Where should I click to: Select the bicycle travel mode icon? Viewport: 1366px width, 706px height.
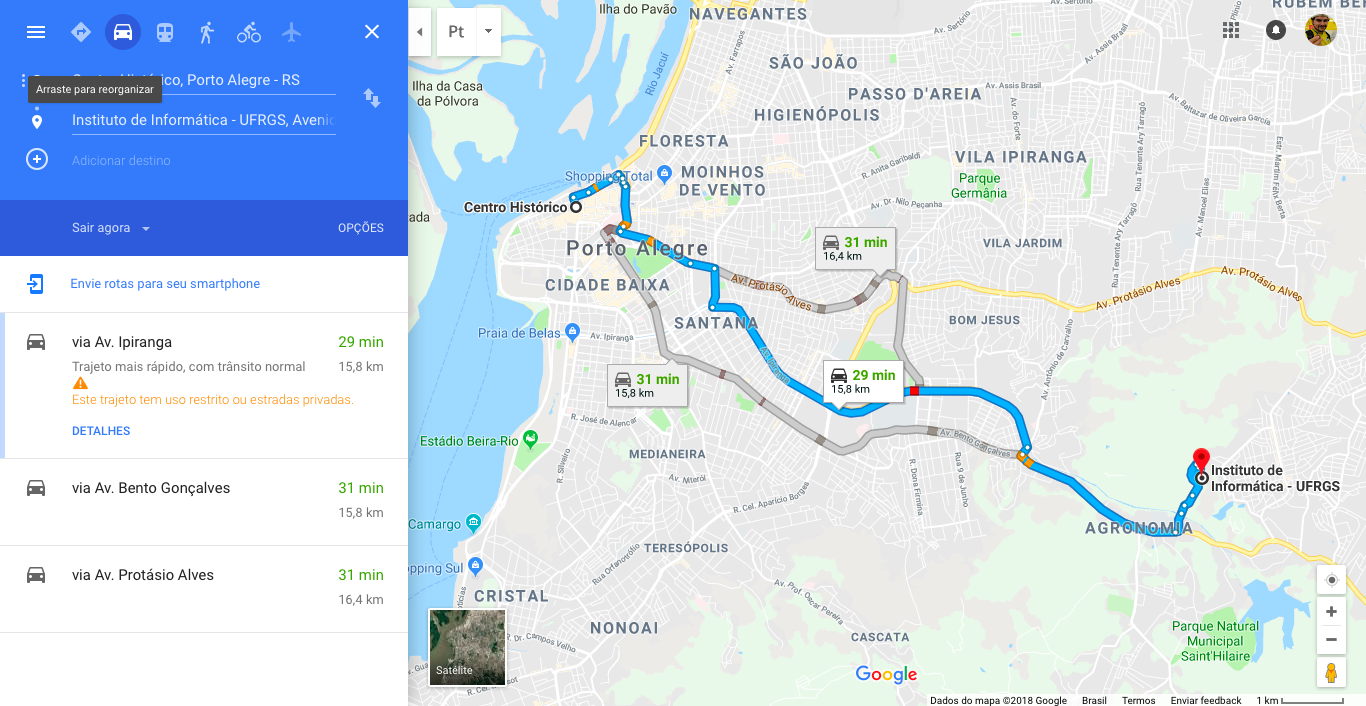[249, 32]
